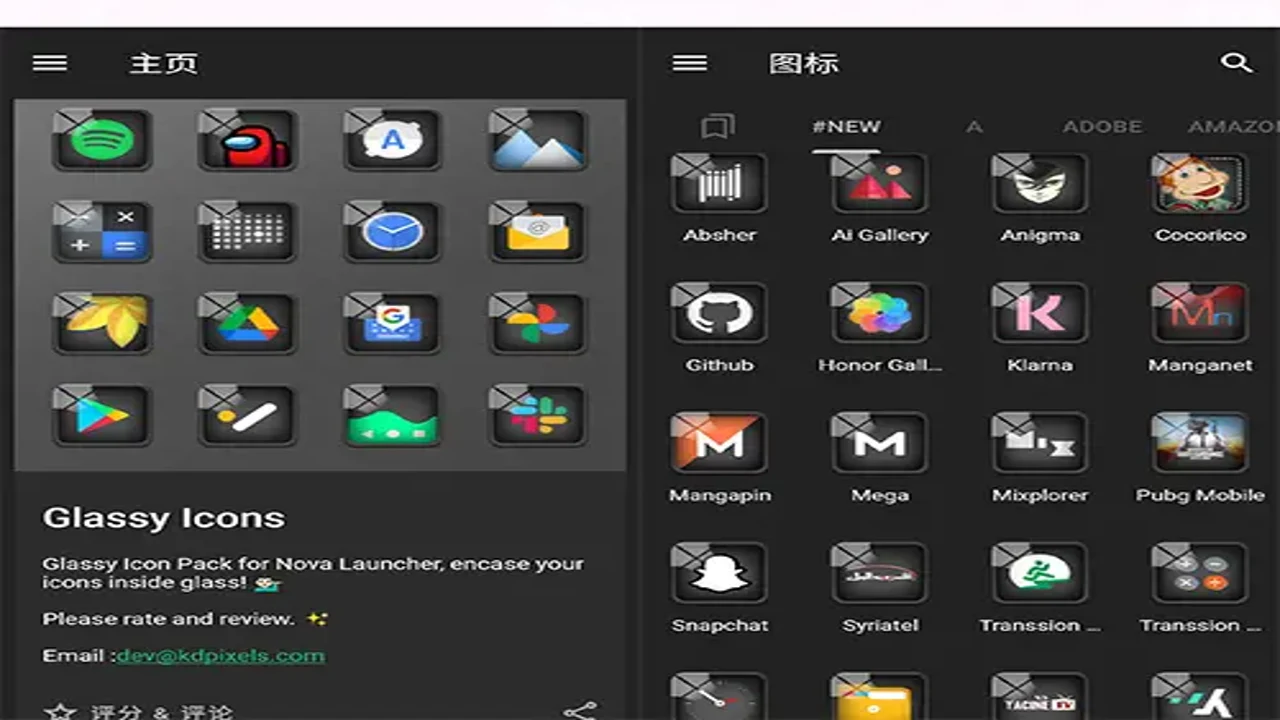Select the Spotify icon in the preview grid
1280x720 pixels.
103,140
